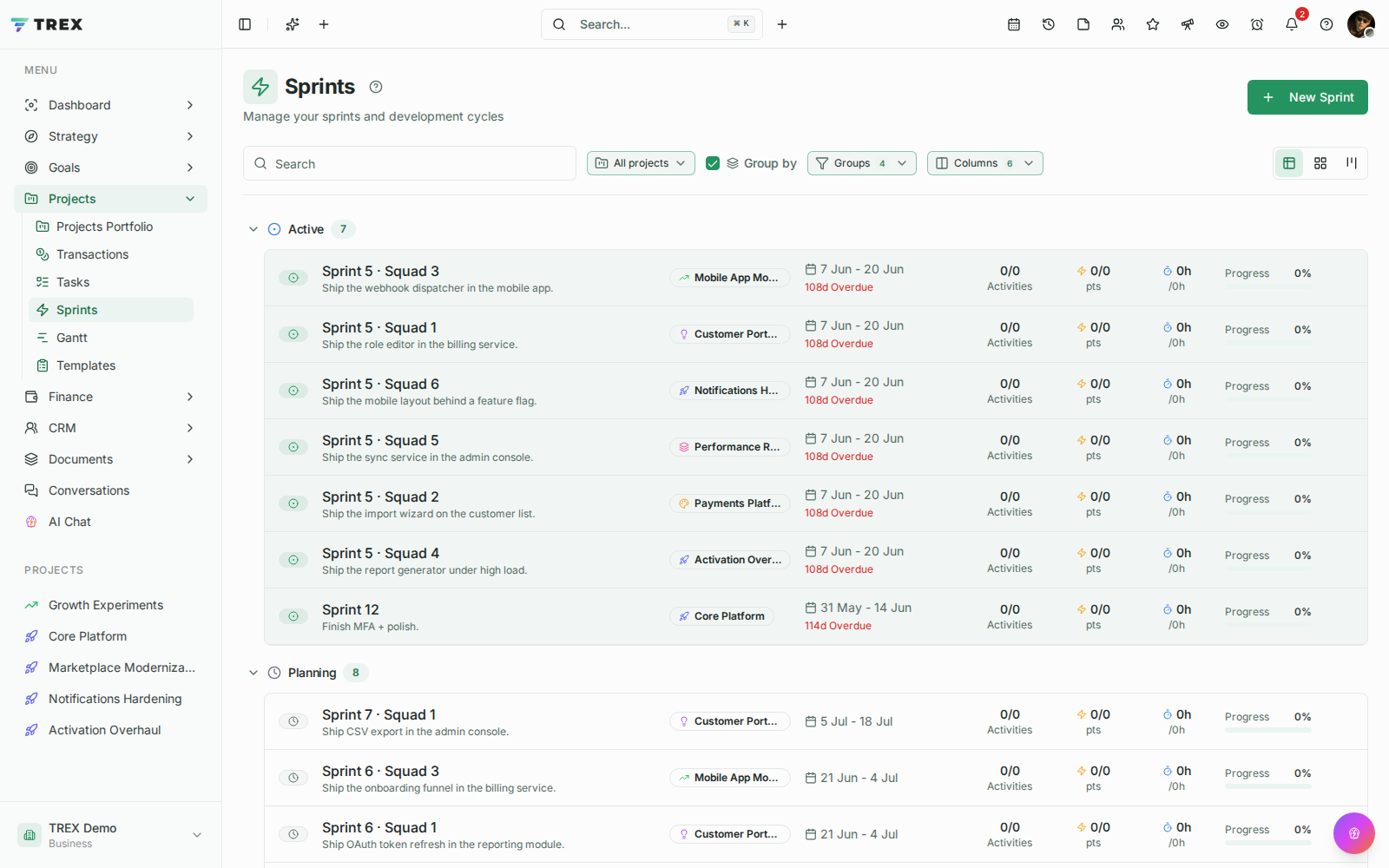Open the Activation Overhaul project in sidebar
Image resolution: width=1389 pixels, height=868 pixels.
point(111,730)
